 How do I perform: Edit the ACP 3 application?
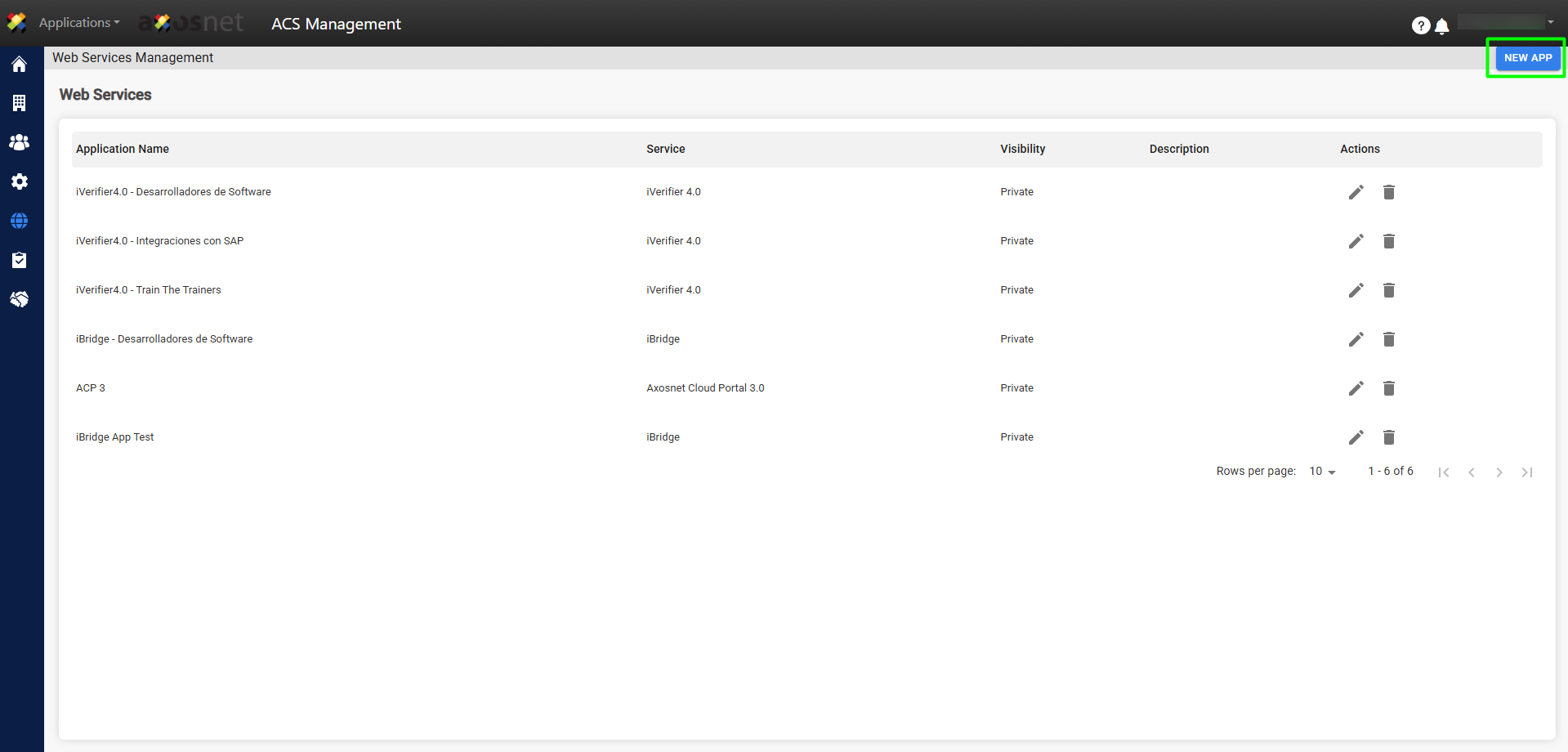1356,388
